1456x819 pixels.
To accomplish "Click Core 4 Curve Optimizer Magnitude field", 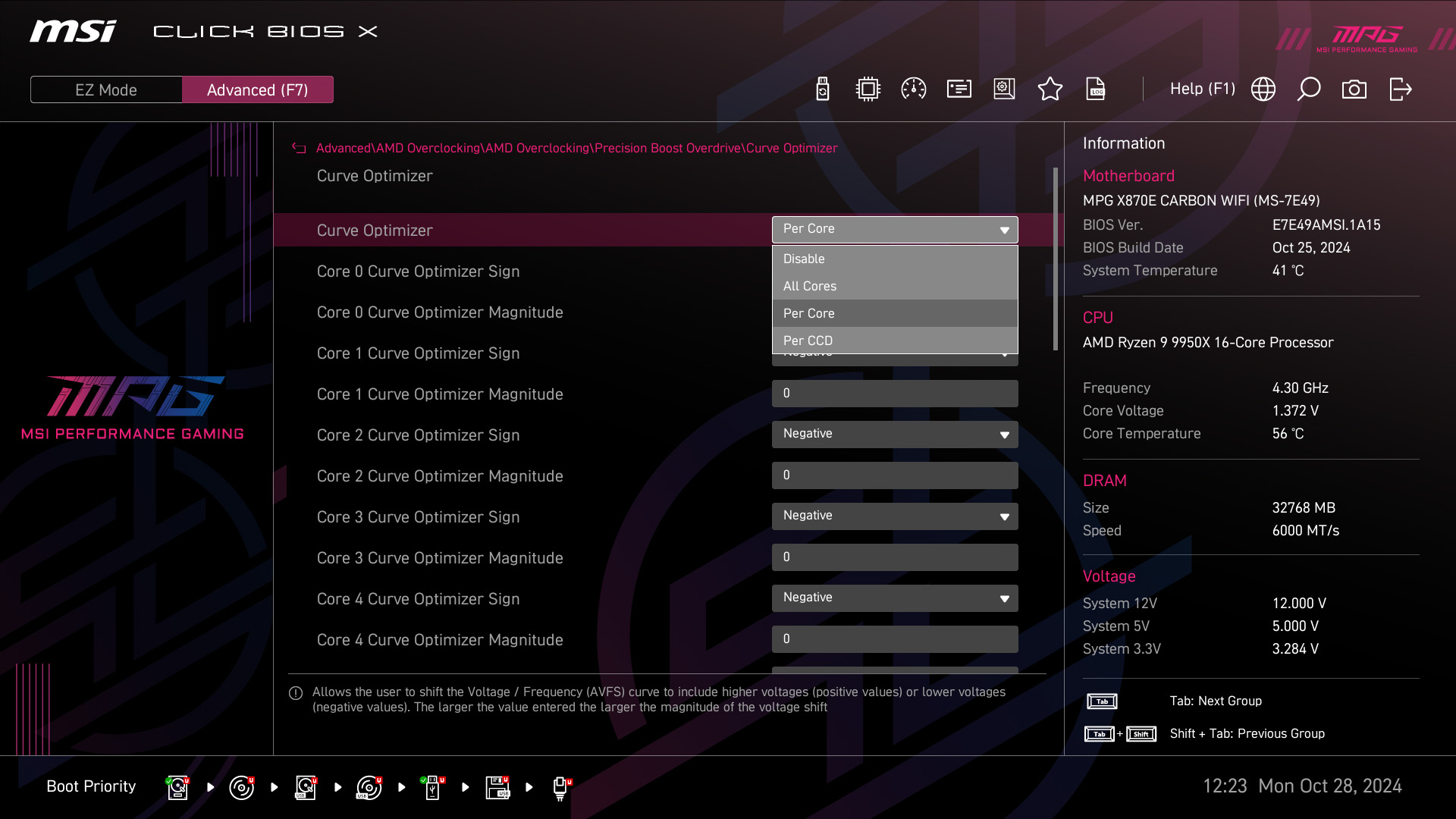I will tap(895, 639).
